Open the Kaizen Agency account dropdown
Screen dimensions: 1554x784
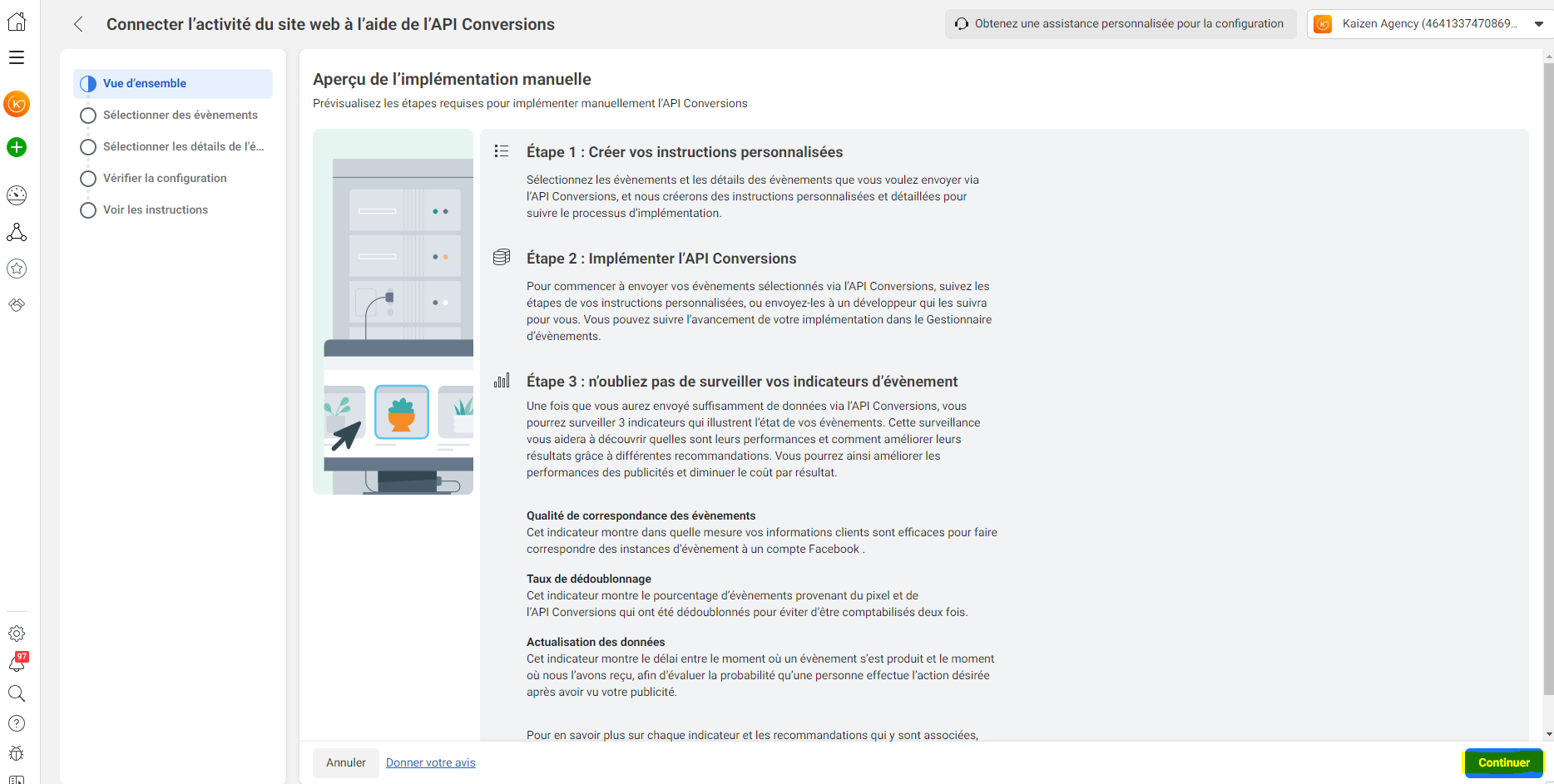point(1430,24)
